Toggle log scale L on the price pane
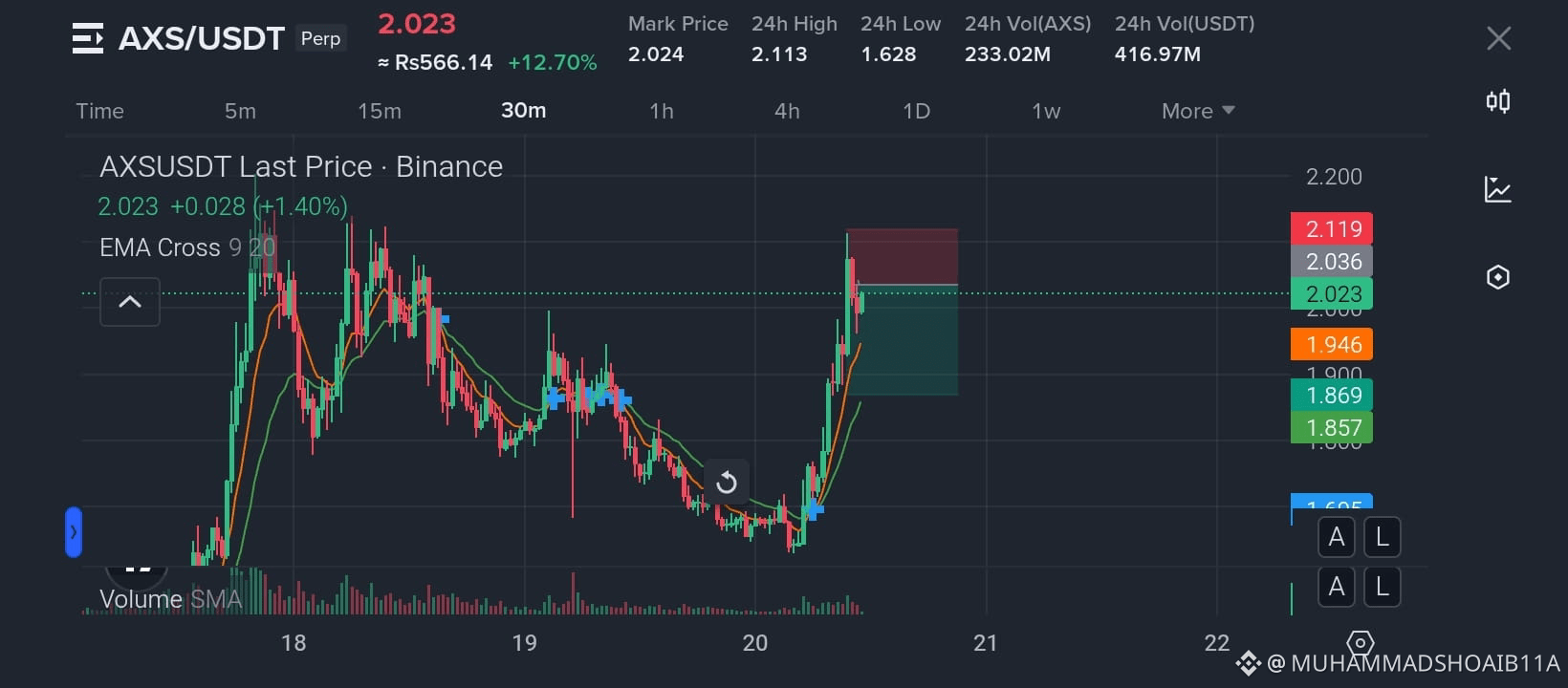 [1383, 537]
